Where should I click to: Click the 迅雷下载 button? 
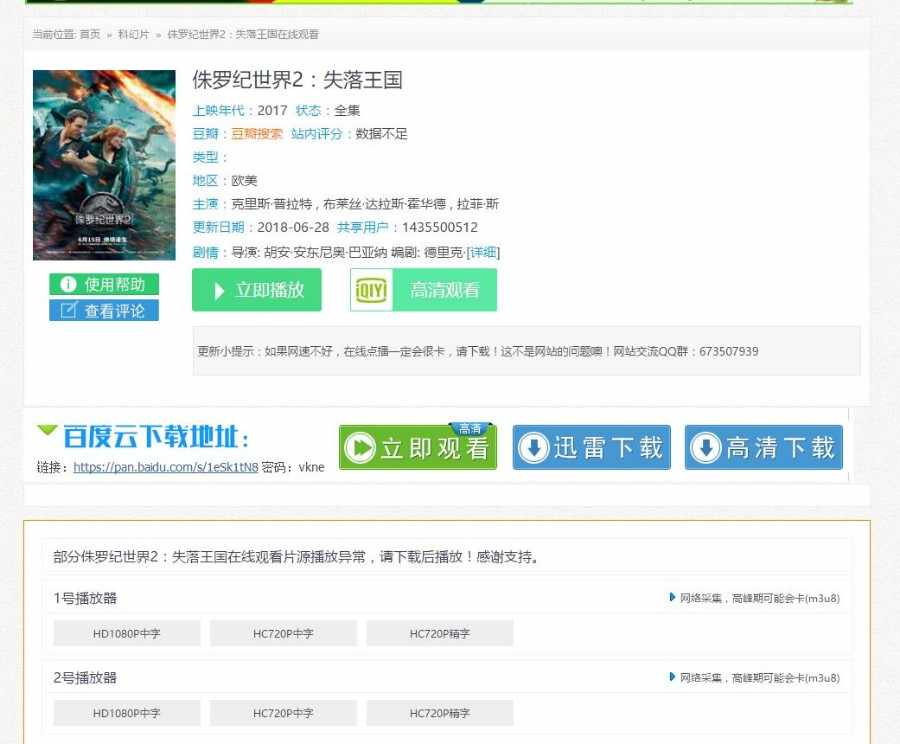(592, 447)
